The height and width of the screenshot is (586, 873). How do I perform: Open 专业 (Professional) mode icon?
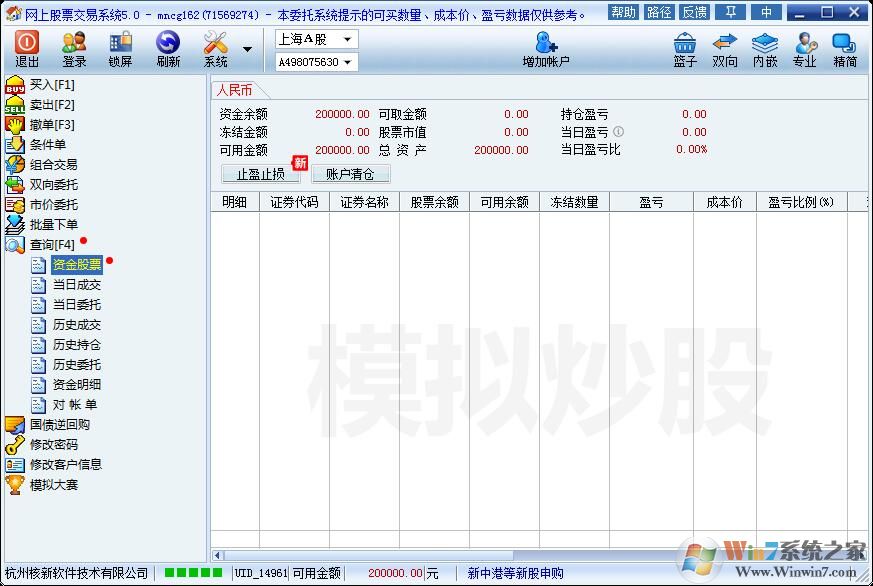[805, 47]
